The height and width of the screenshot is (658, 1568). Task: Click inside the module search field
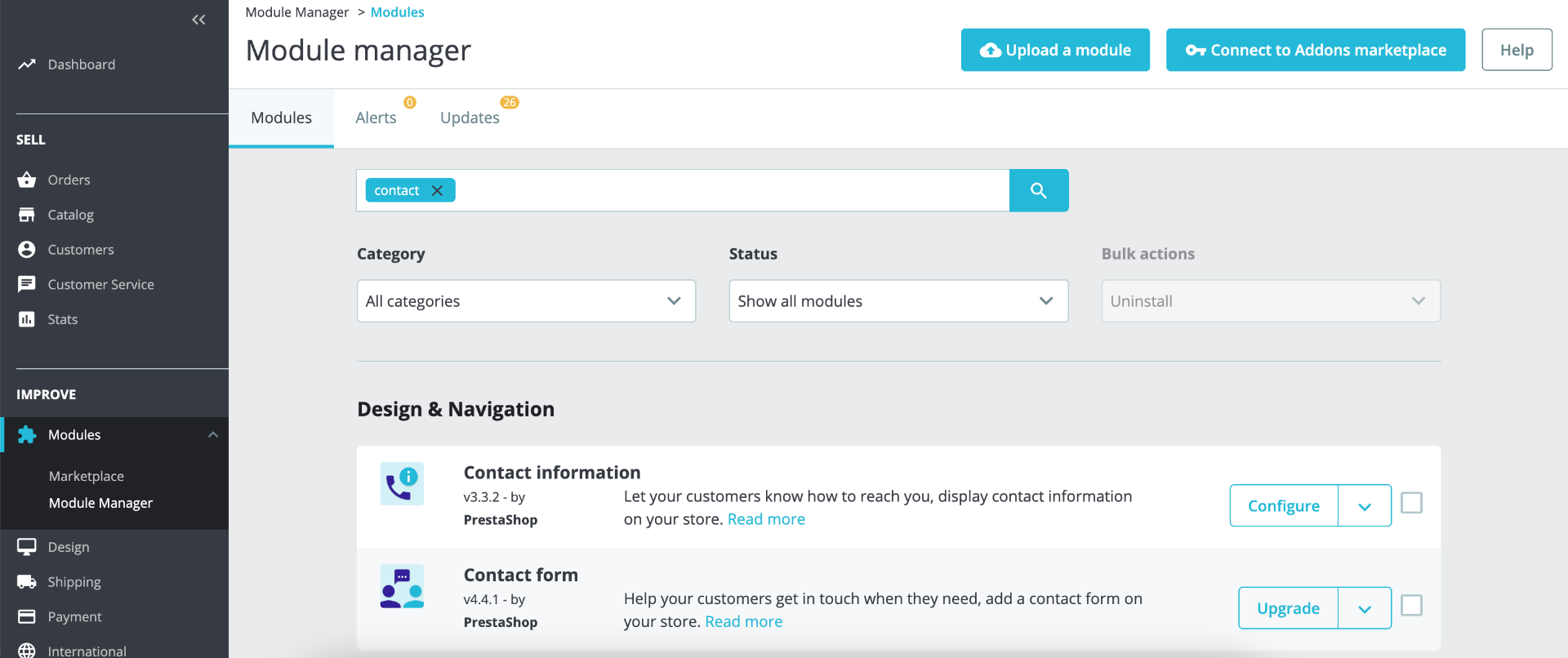point(727,190)
